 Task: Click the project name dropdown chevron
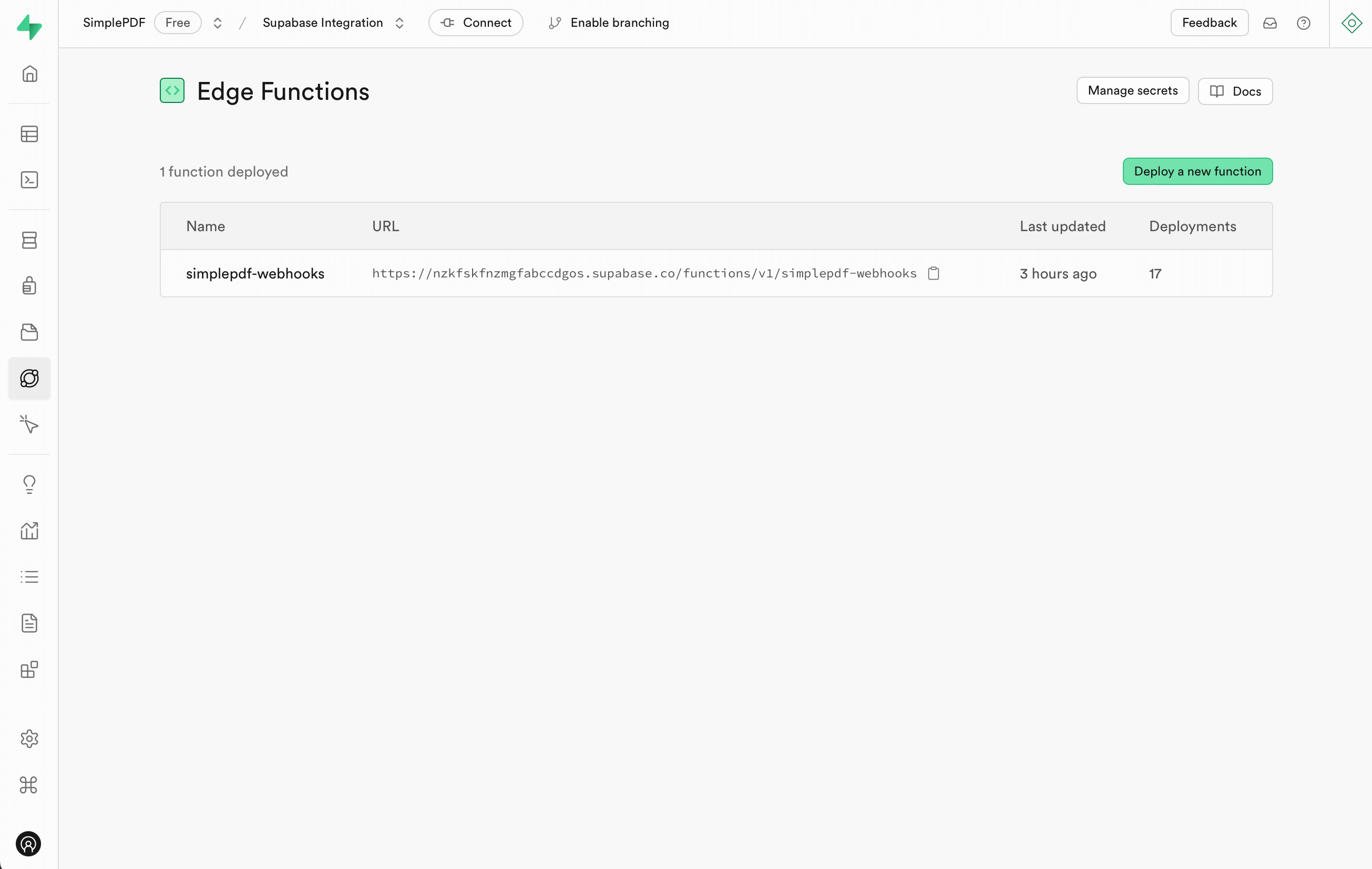[400, 22]
